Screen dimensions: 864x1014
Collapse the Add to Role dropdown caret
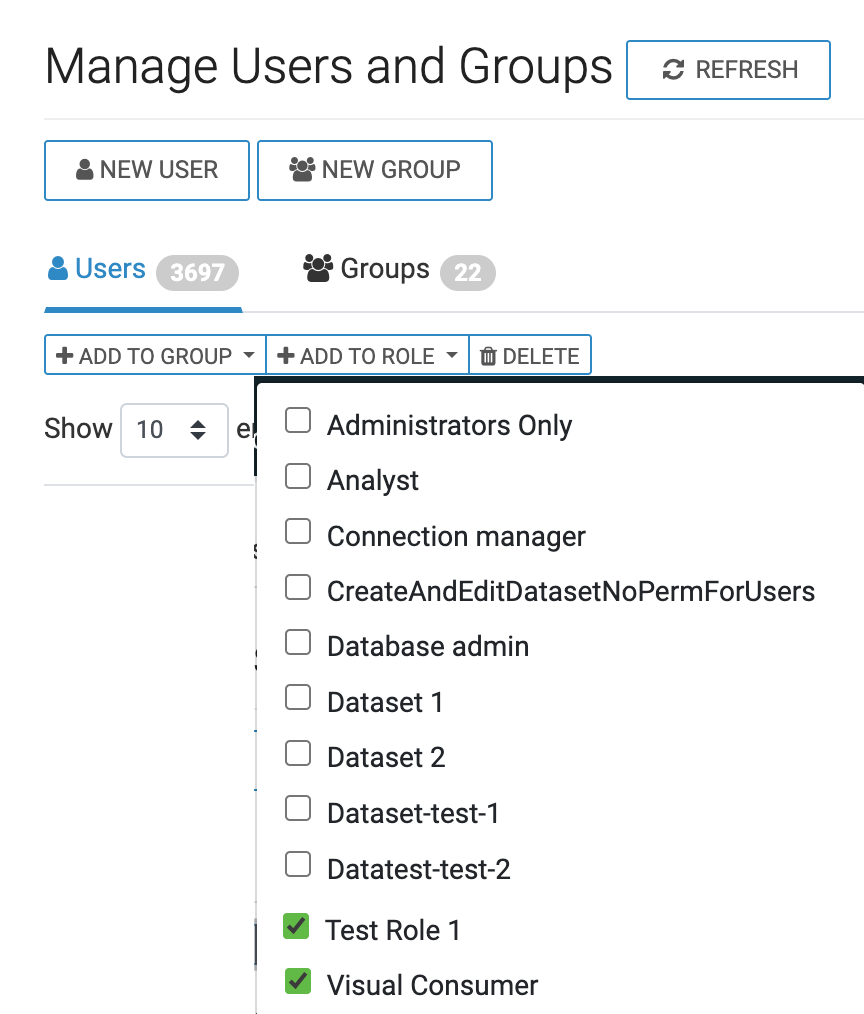click(451, 356)
